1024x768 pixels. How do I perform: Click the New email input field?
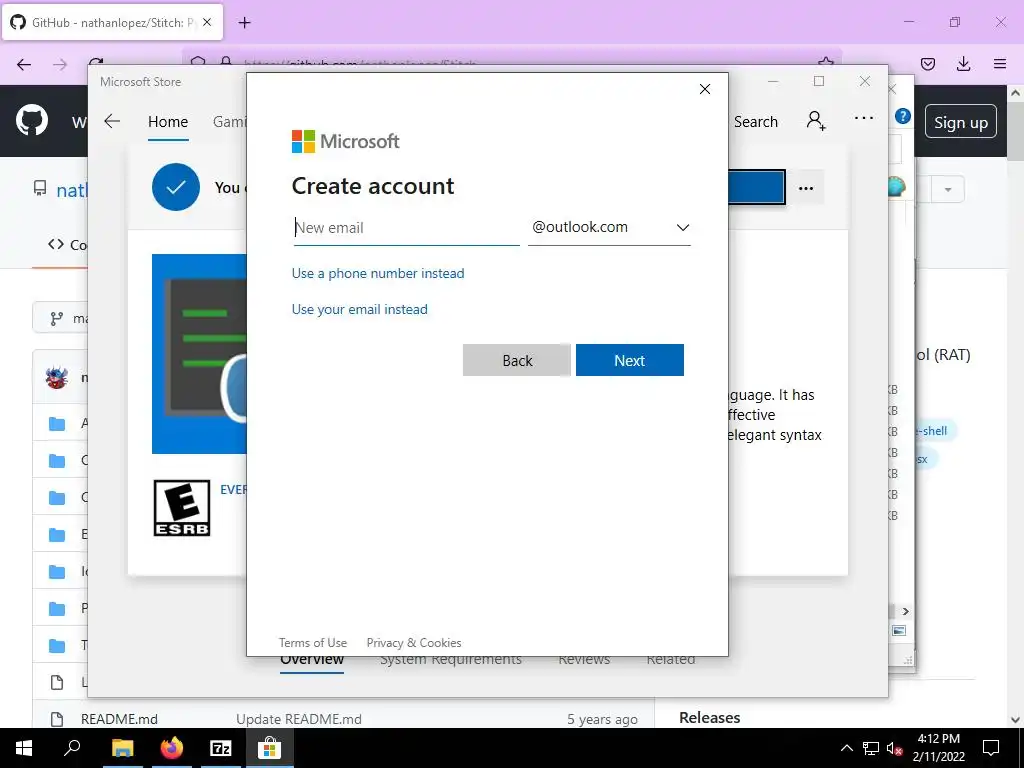coord(406,228)
